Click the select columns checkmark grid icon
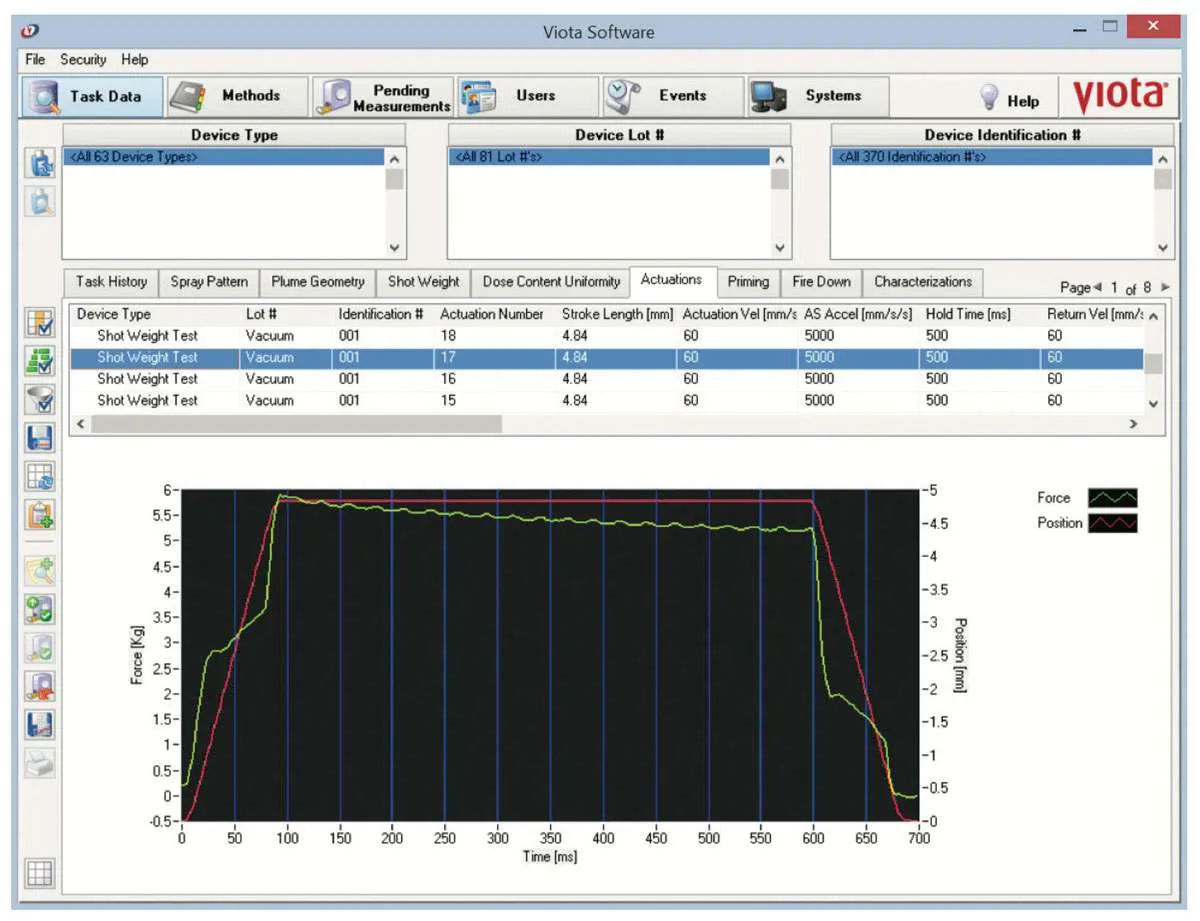Screen dimensions: 1200x921 tap(40, 323)
